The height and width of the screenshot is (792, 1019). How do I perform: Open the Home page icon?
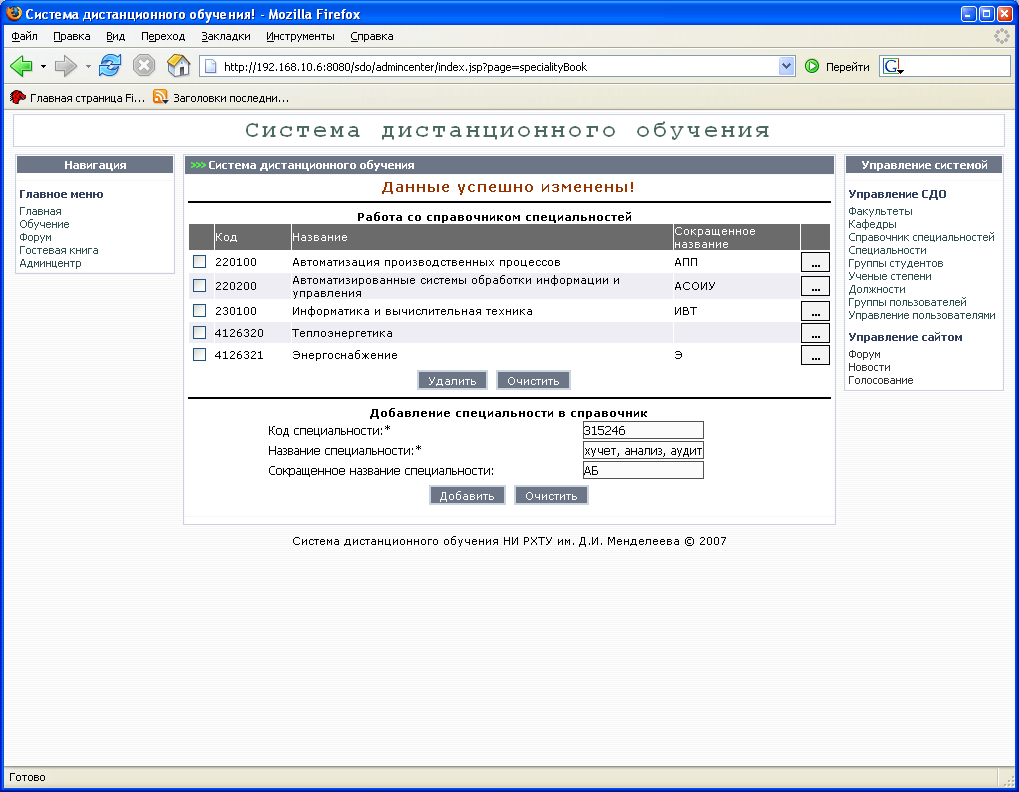click(x=178, y=66)
